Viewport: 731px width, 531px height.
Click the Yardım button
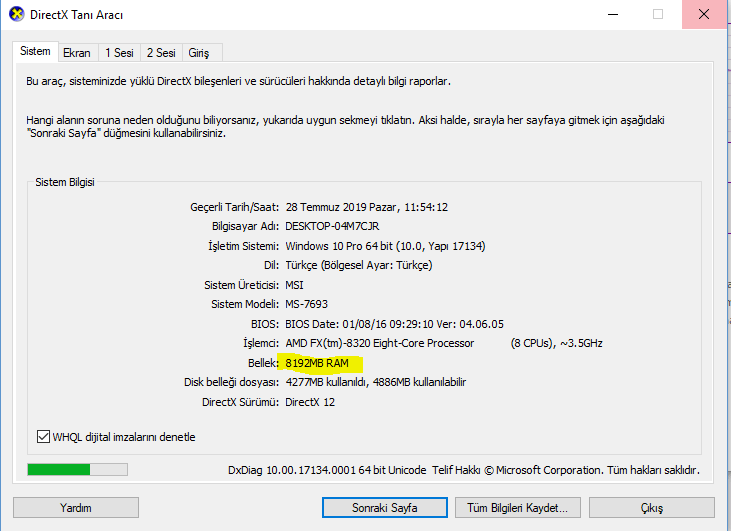pos(76,508)
